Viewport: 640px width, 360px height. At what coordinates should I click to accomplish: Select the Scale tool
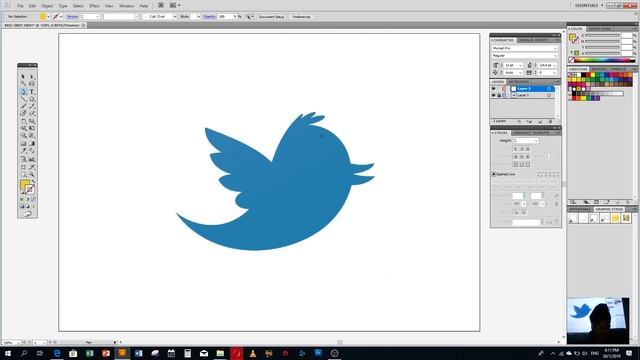(32, 121)
